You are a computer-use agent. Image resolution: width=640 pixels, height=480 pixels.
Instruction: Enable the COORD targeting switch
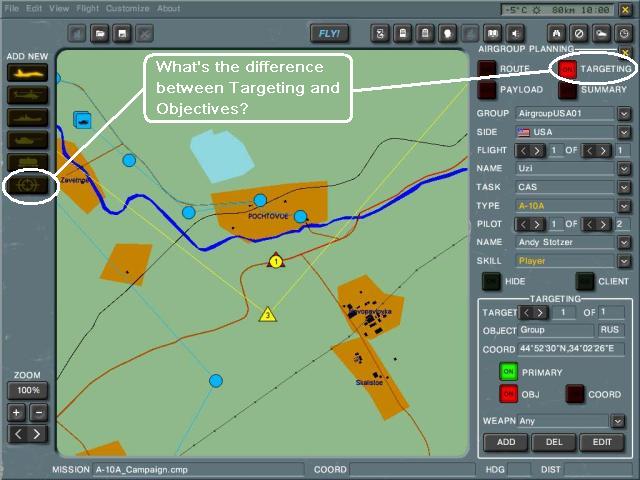click(575, 394)
